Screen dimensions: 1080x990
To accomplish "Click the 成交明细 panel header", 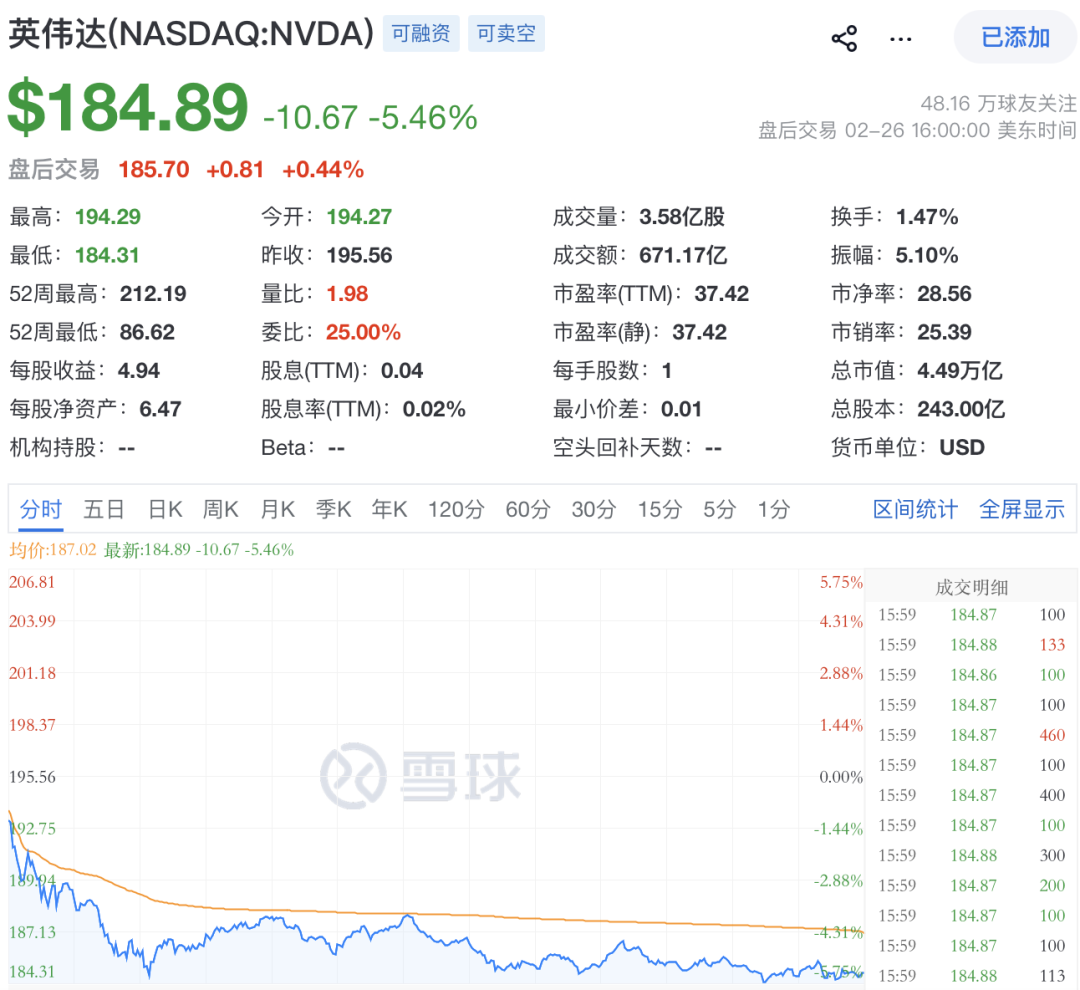I will point(971,588).
